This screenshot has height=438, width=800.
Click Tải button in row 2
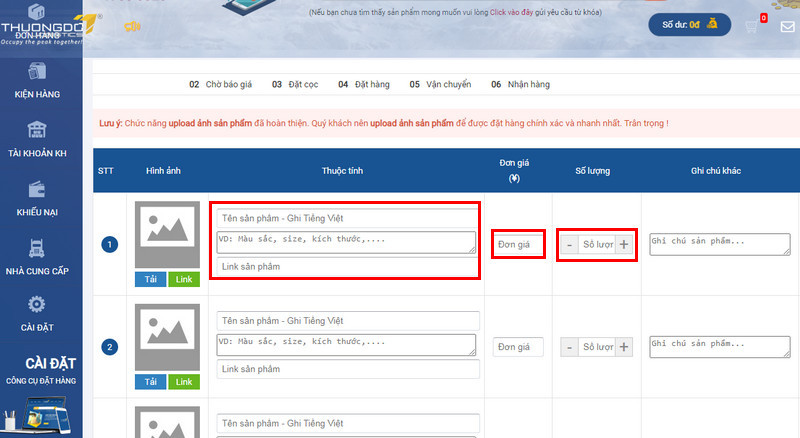[x=151, y=382]
